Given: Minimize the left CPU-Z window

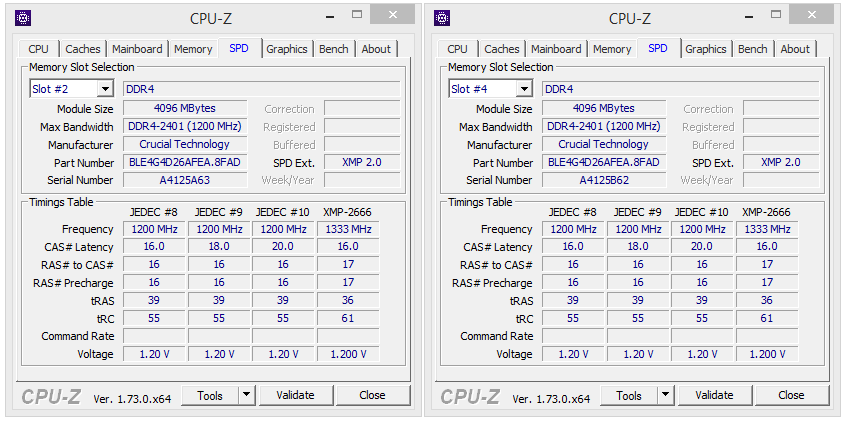Looking at the screenshot, I should pyautogui.click(x=330, y=16).
